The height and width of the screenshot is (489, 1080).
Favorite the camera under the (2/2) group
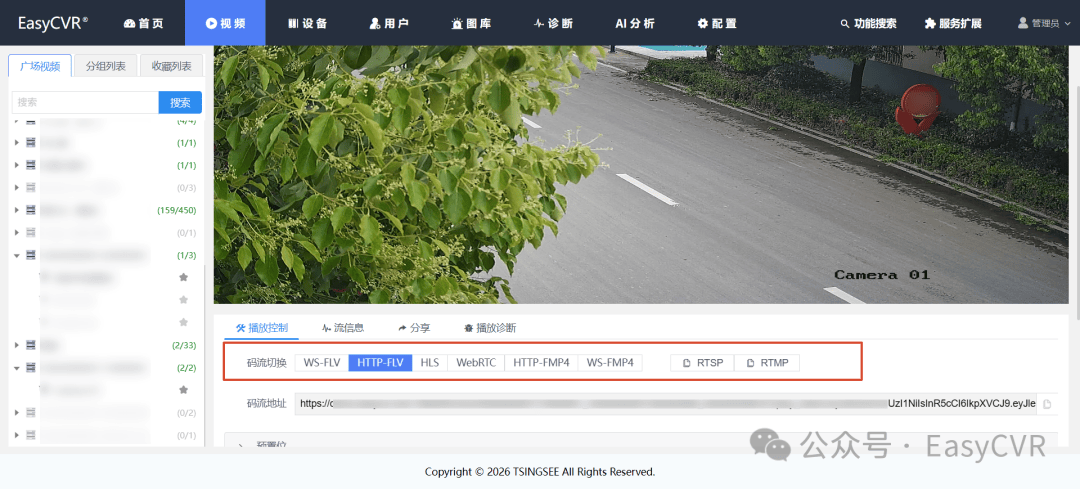[x=183, y=390]
